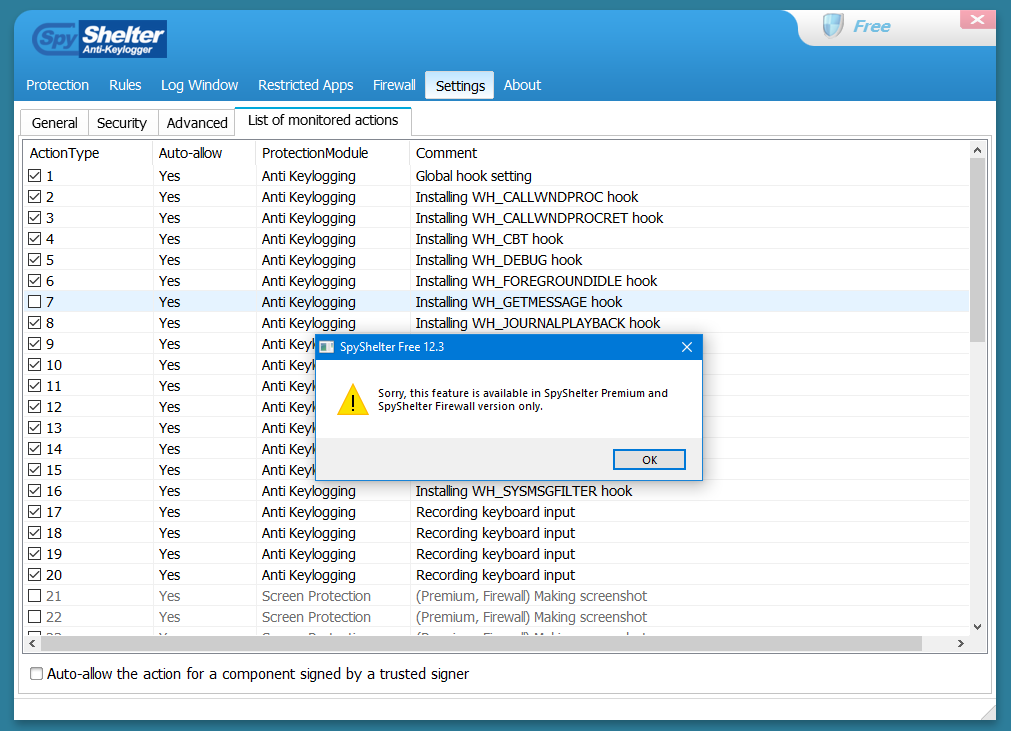The height and width of the screenshot is (731, 1011).
Task: Click the Comment column header
Action: pyautogui.click(x=689, y=153)
